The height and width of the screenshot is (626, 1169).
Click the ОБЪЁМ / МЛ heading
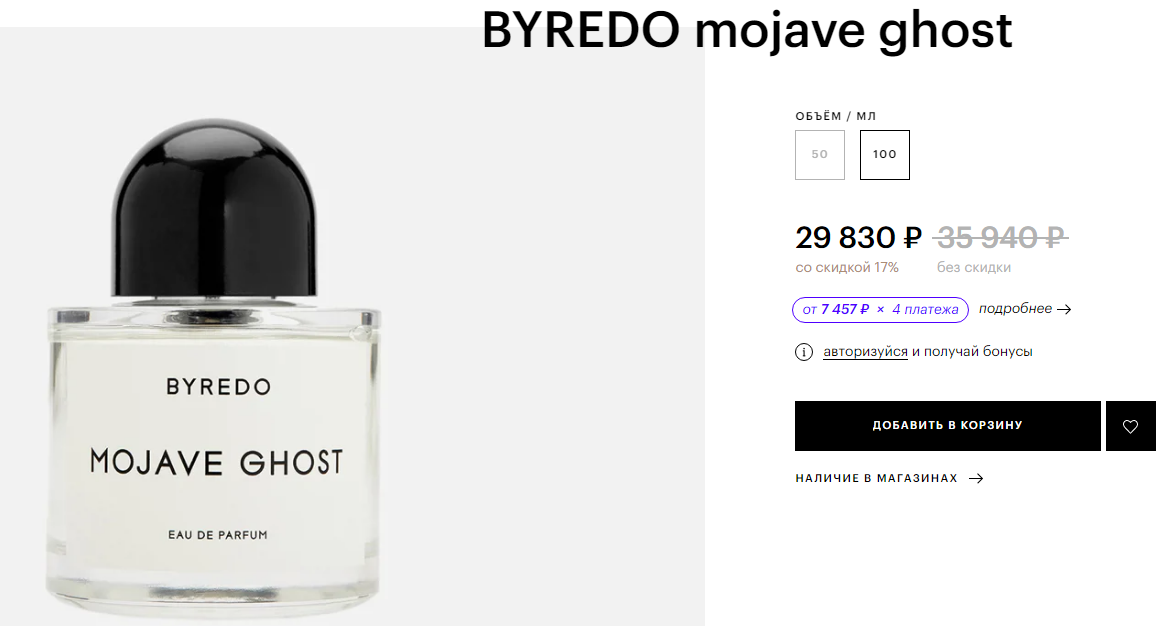pyautogui.click(x=836, y=116)
